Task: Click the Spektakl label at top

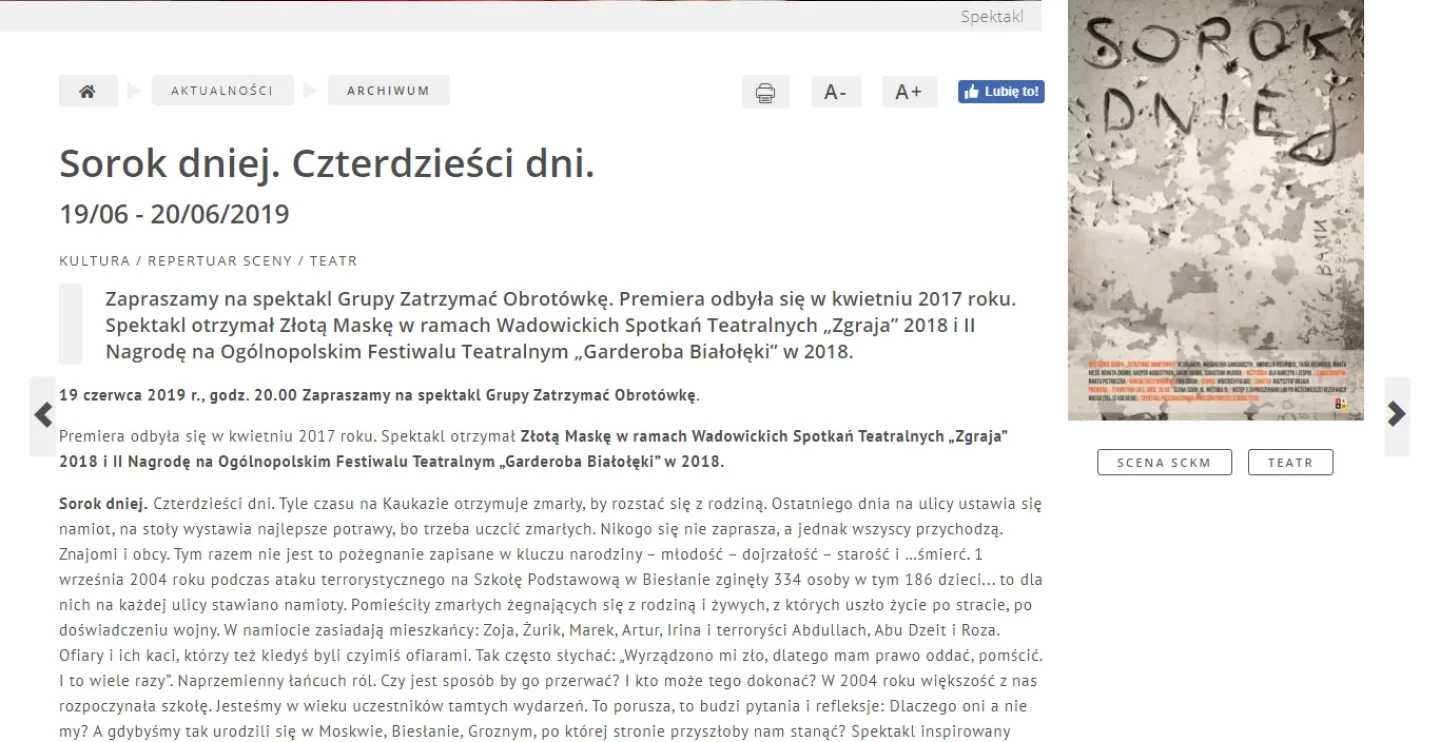Action: click(x=992, y=16)
